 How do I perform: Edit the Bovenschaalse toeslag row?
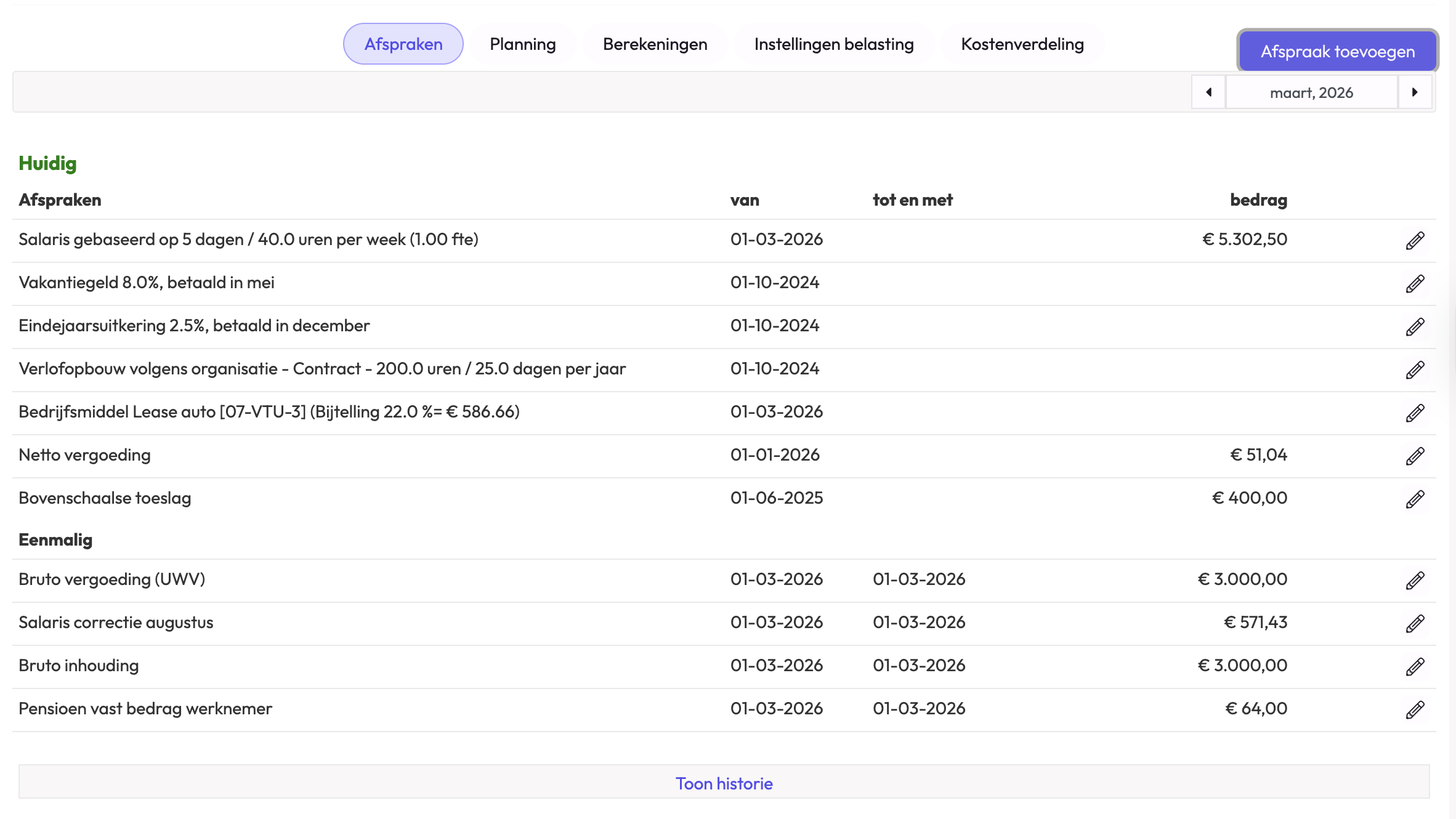[x=1415, y=499]
